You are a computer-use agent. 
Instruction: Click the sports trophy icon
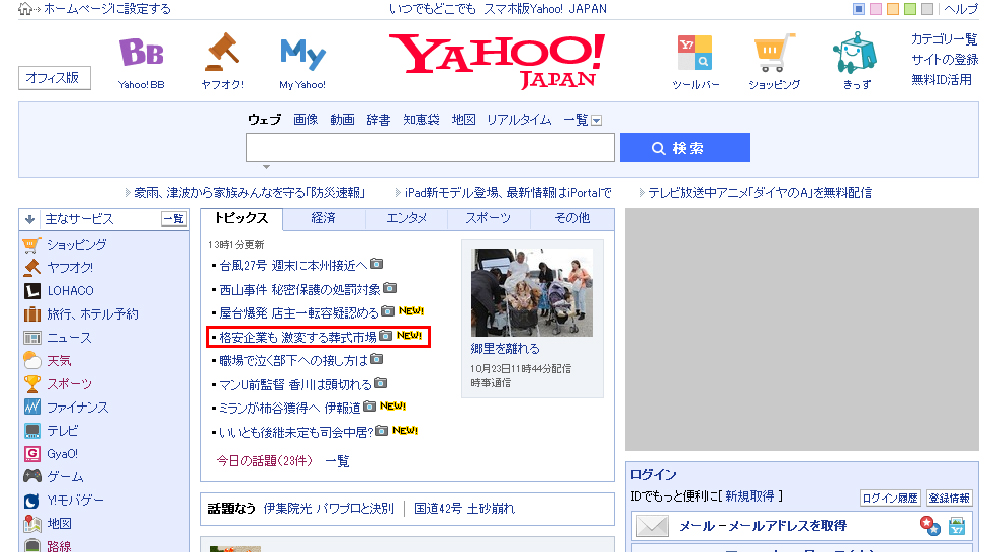pyautogui.click(x=32, y=384)
